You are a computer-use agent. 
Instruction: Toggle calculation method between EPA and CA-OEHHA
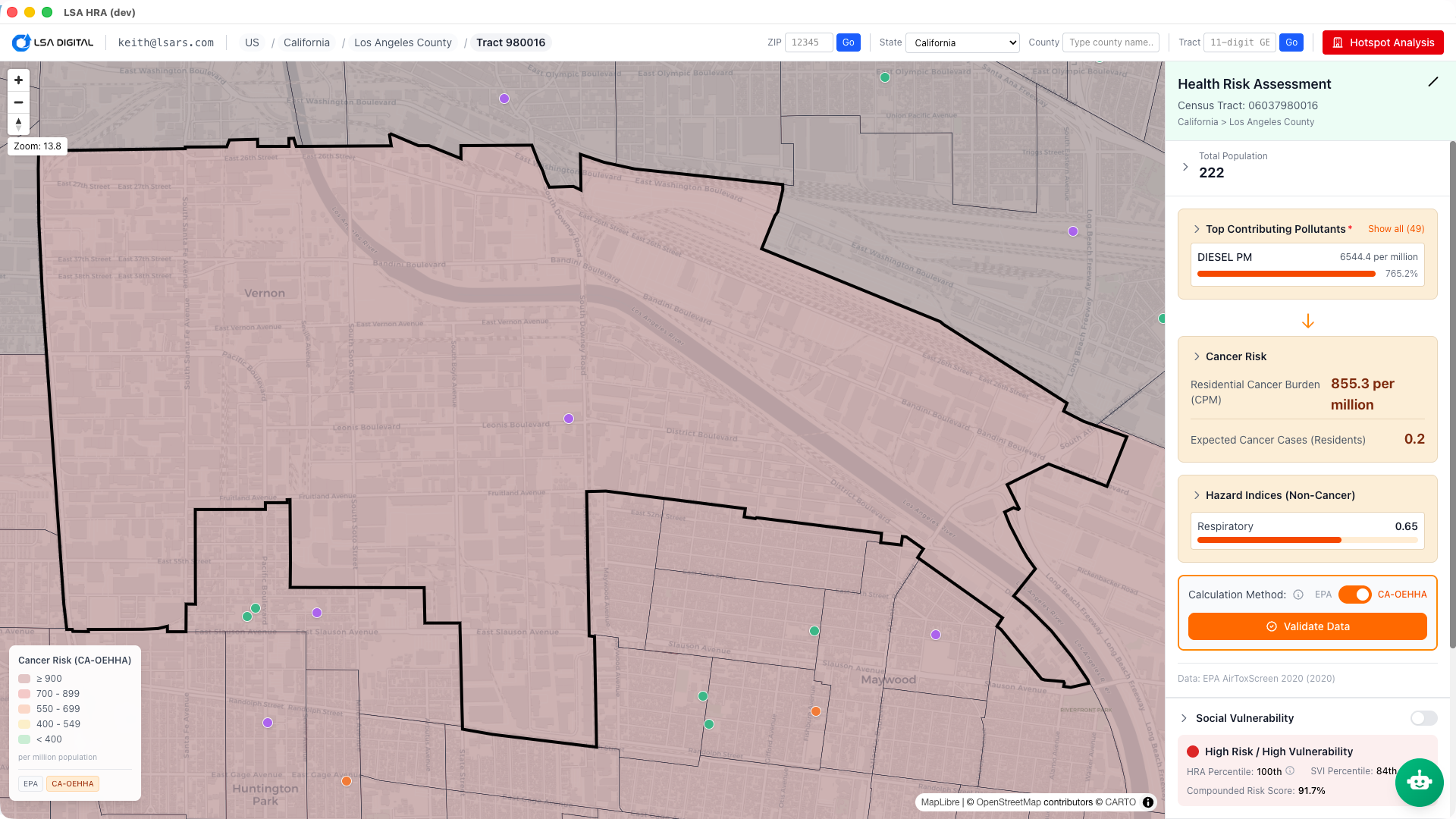pos(1354,595)
